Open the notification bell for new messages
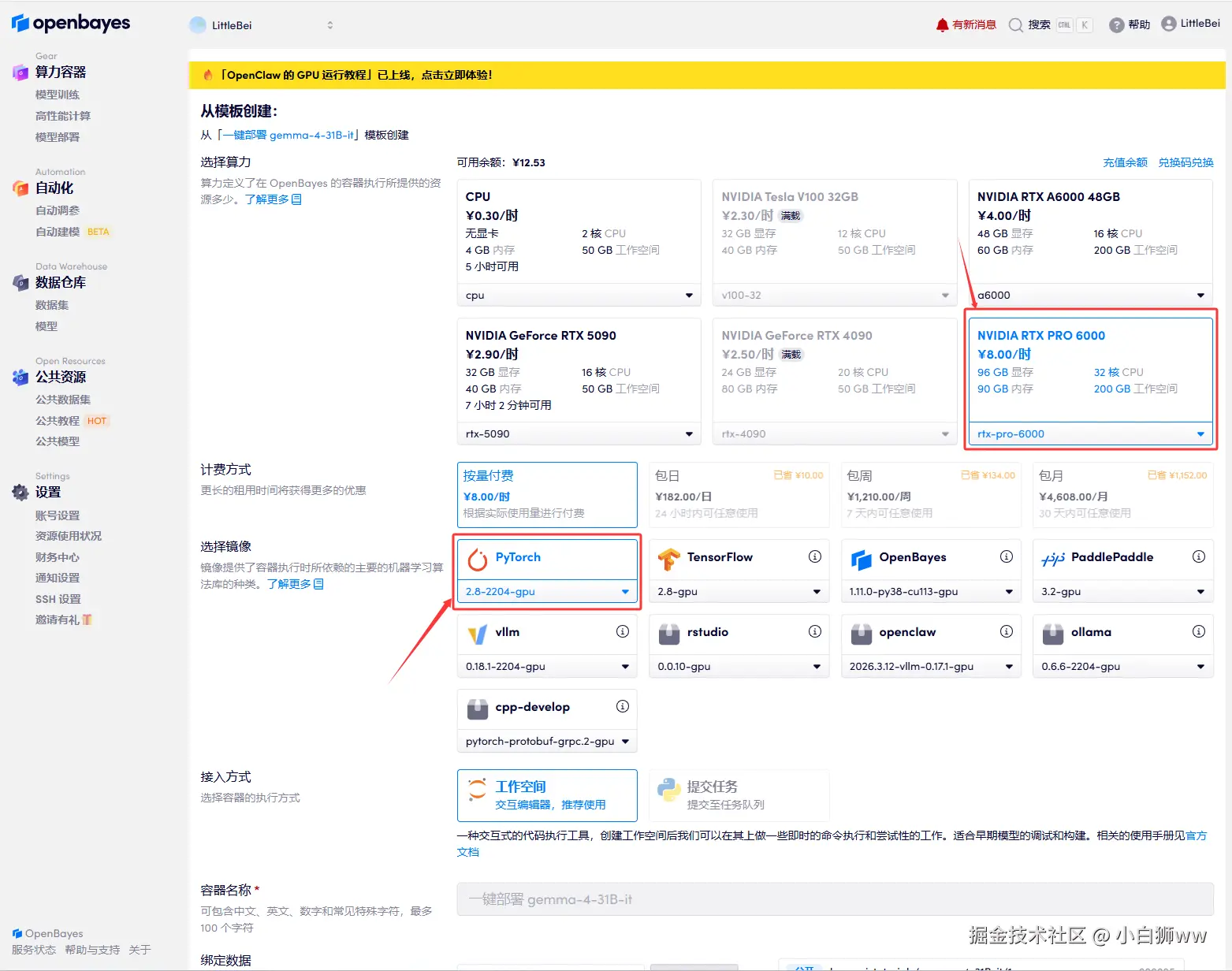Screen dimensions: 1232x971 coord(942,25)
